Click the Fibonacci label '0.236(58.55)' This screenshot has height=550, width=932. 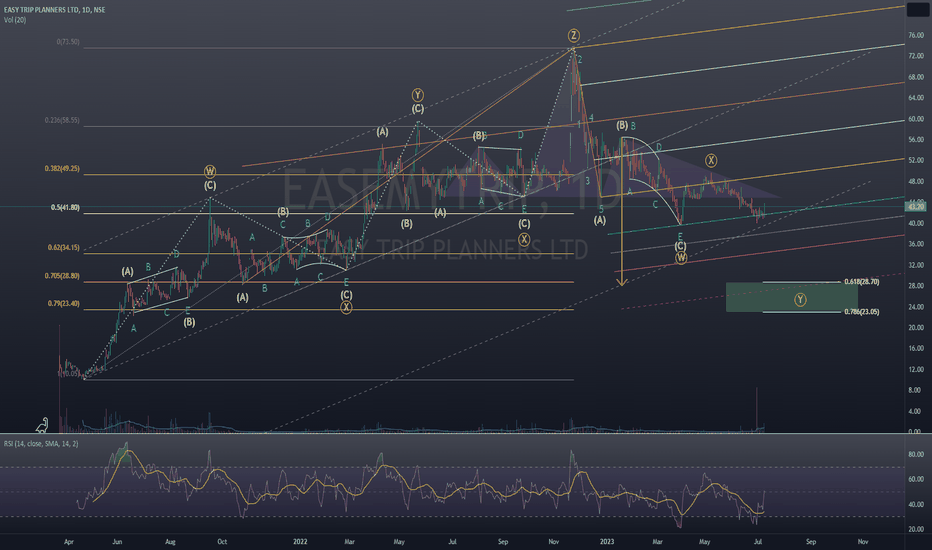[x=62, y=120]
